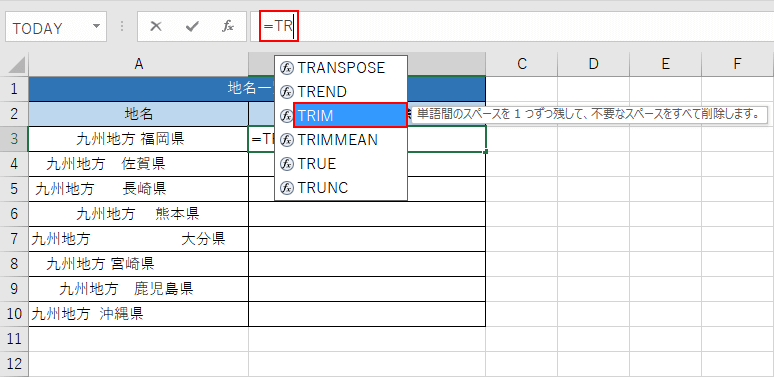Click cell containing 九州地方 沖縄県
This screenshot has height=377, width=774.
139,314
